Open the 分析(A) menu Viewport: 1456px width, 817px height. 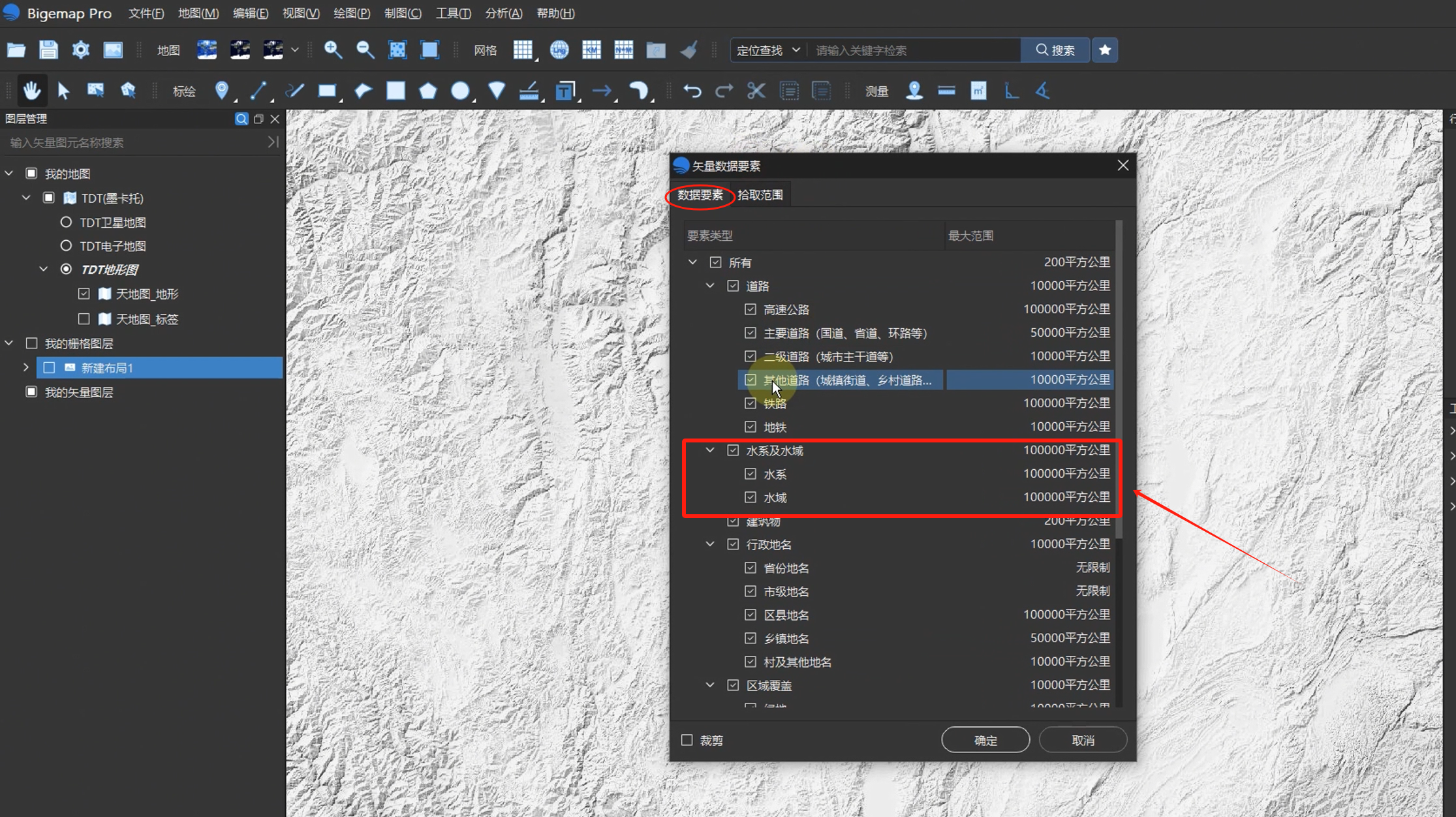point(503,13)
